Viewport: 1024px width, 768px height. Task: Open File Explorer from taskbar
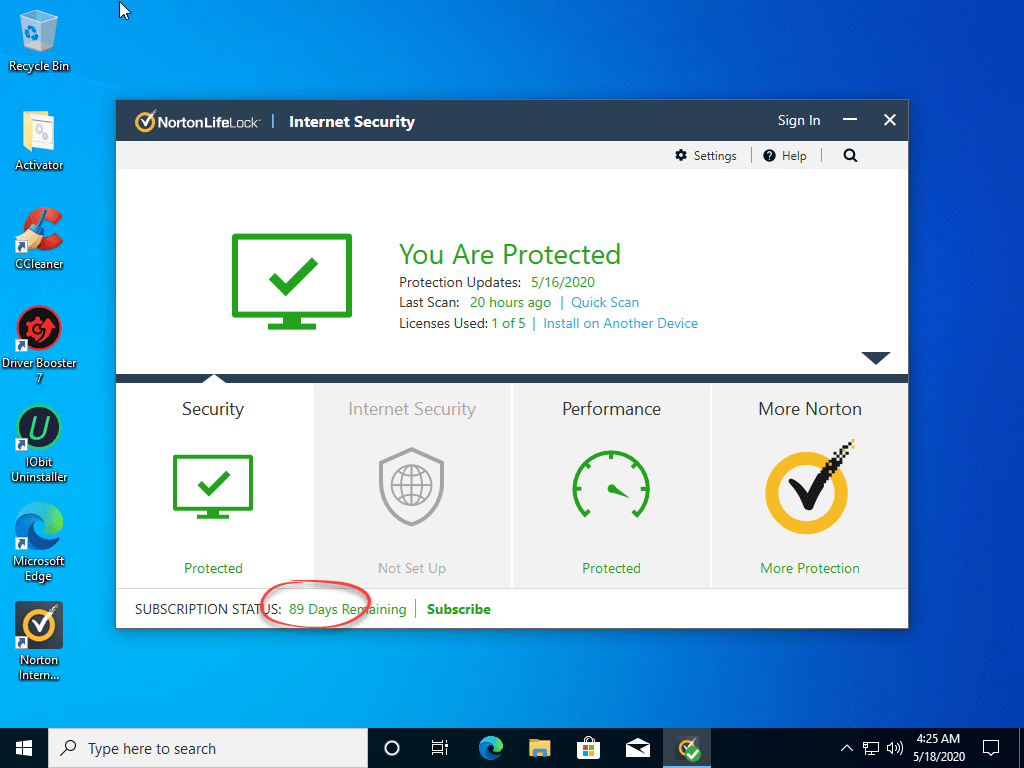(x=539, y=748)
